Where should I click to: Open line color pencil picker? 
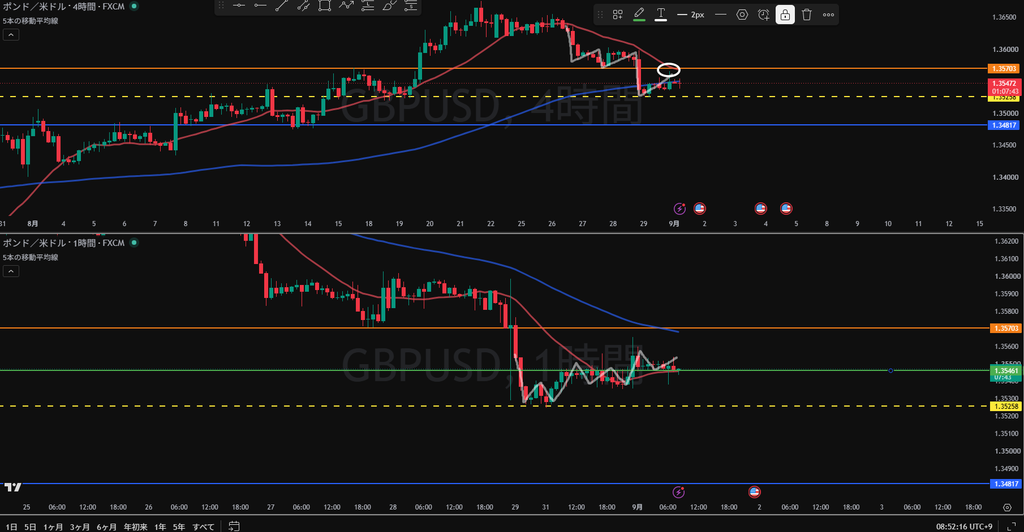click(x=639, y=14)
